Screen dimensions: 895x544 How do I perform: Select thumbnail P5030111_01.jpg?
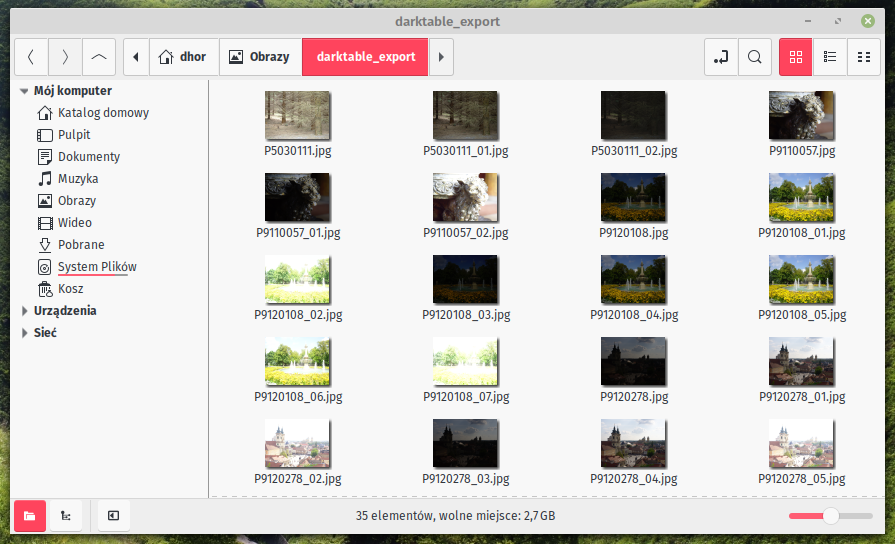point(465,115)
